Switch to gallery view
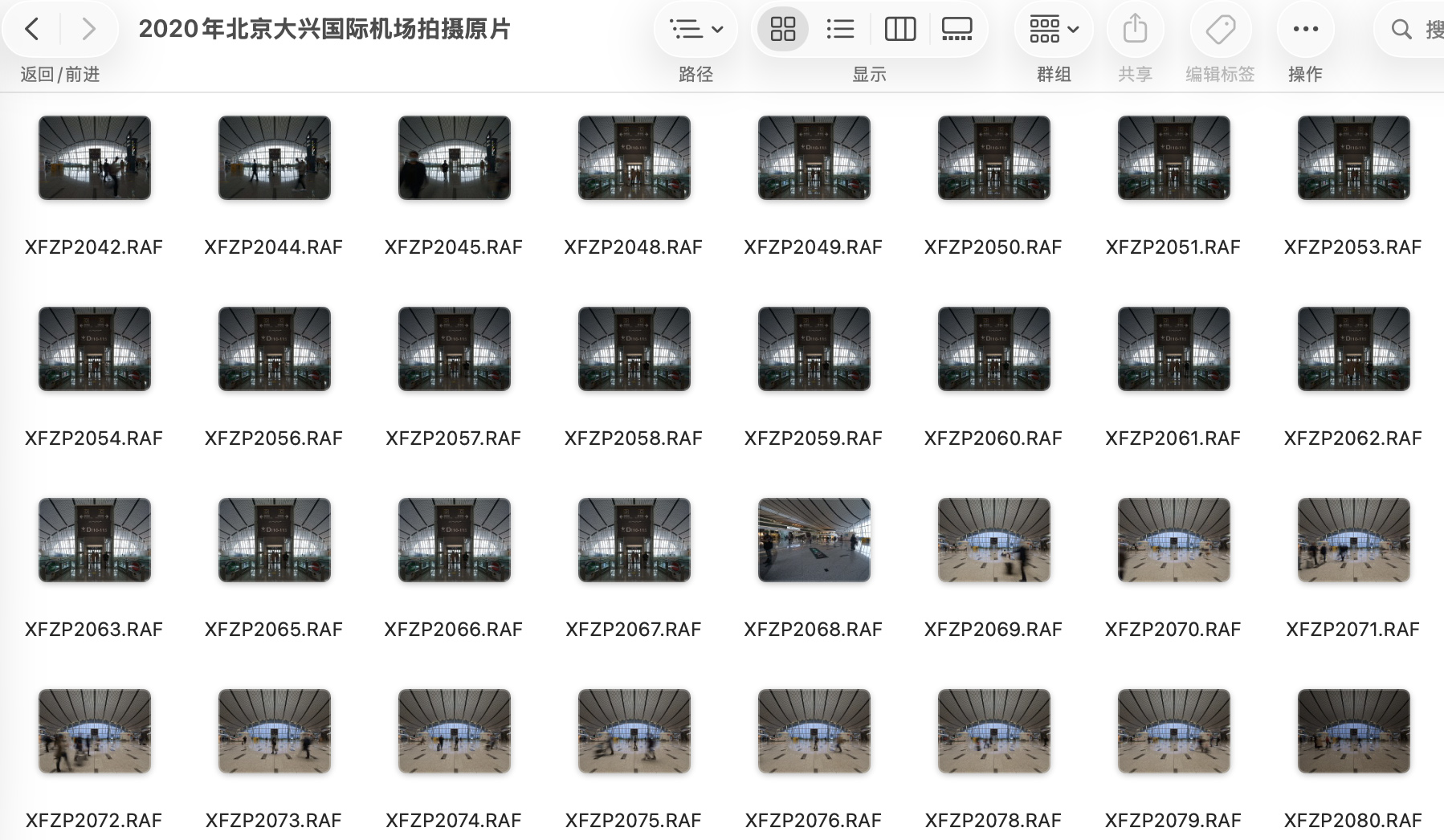This screenshot has height=840, width=1444. click(957, 30)
